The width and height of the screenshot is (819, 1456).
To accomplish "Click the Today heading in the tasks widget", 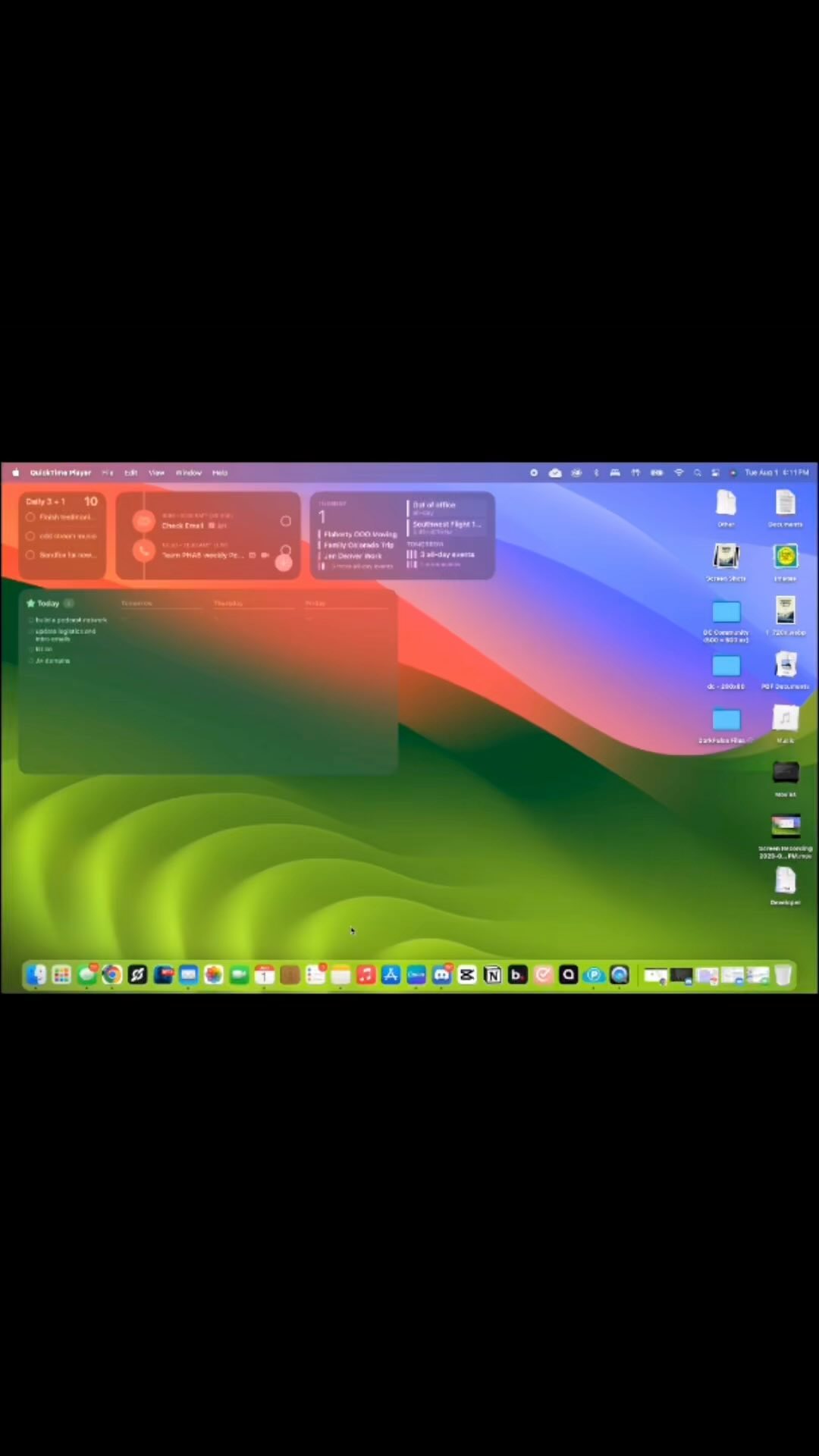I will (48, 604).
